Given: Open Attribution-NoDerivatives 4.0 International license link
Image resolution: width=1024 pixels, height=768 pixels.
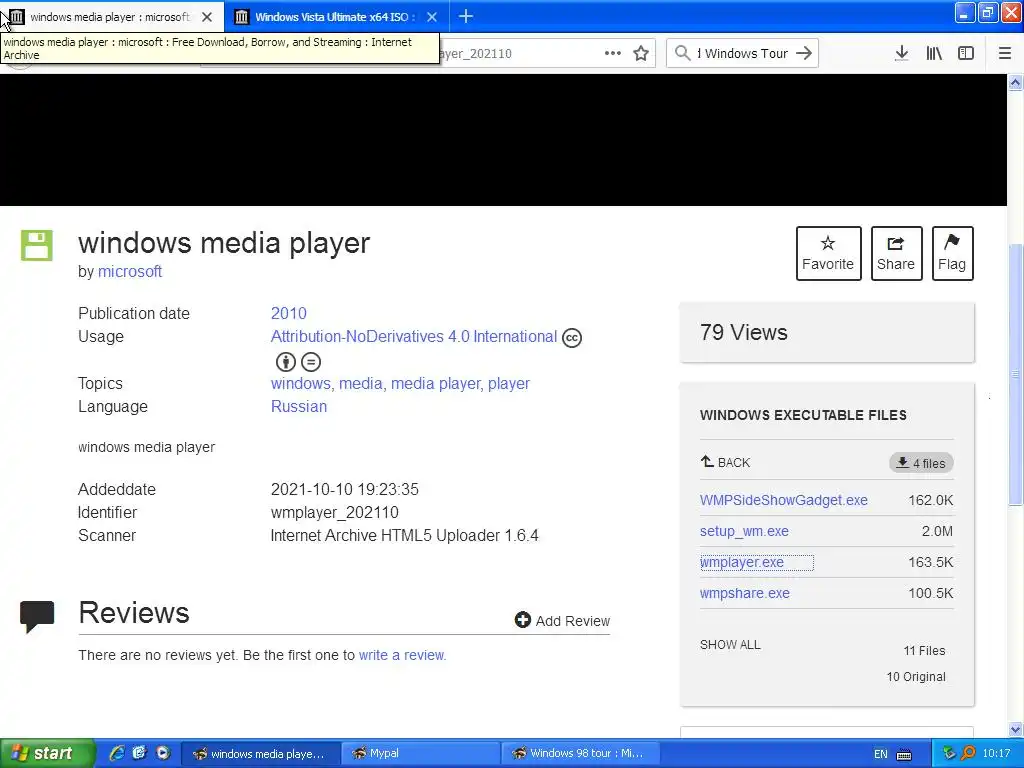Looking at the screenshot, I should point(414,337).
